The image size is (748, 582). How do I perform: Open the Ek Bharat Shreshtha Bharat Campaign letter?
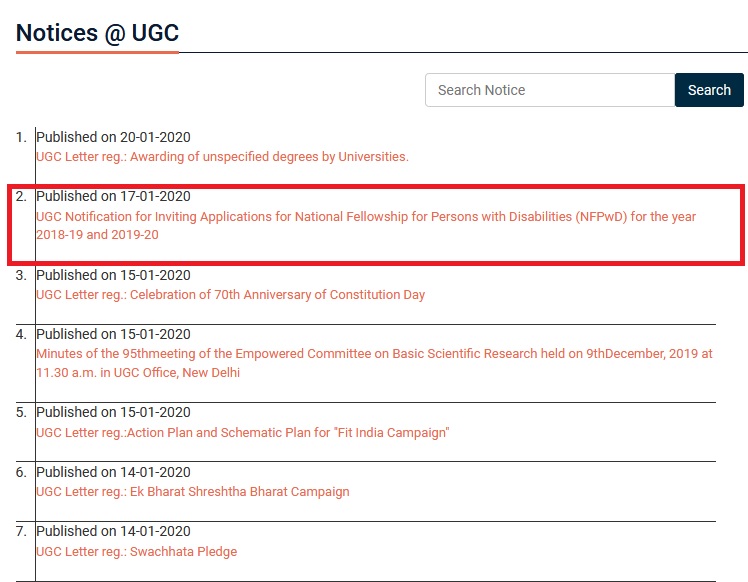coord(193,492)
